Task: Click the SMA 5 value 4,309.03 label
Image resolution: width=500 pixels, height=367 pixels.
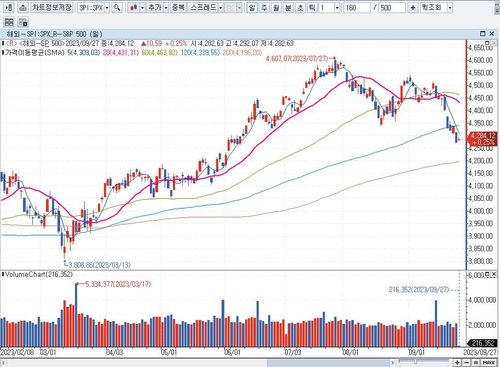Action: coord(83,53)
